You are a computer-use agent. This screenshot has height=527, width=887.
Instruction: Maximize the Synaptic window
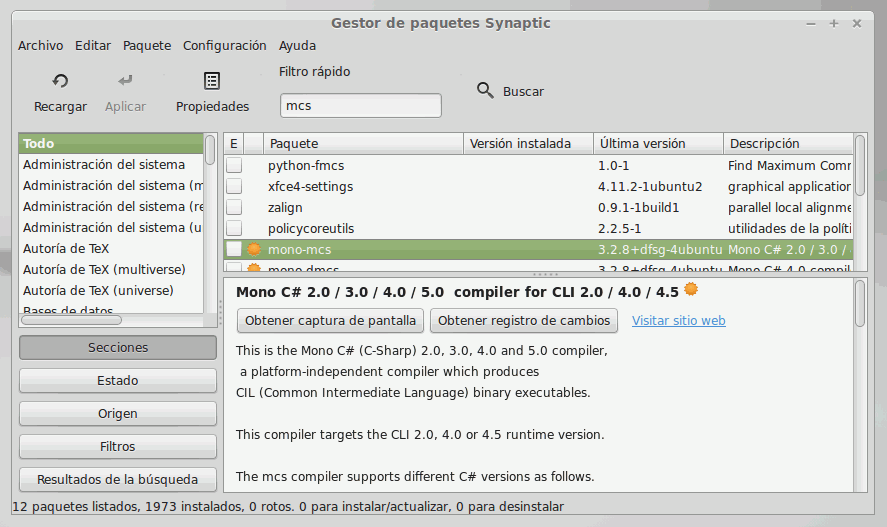833,23
